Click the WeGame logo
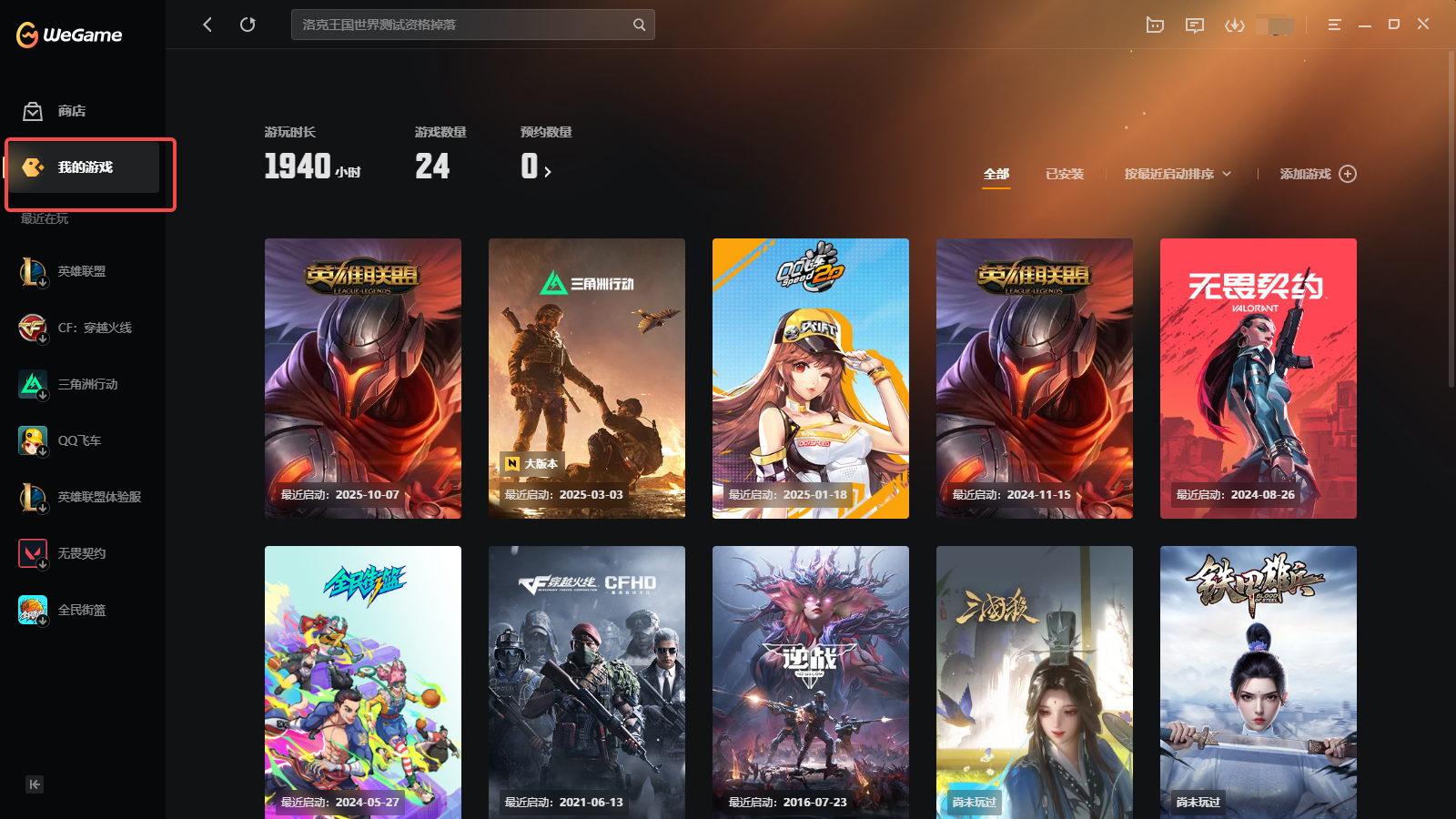 click(69, 35)
